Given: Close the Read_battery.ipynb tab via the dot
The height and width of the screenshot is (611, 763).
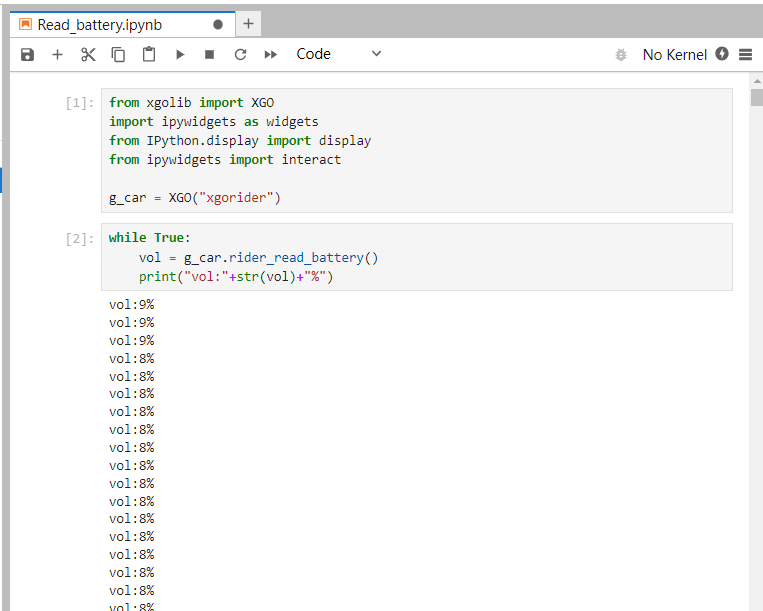Looking at the screenshot, I should (218, 24).
